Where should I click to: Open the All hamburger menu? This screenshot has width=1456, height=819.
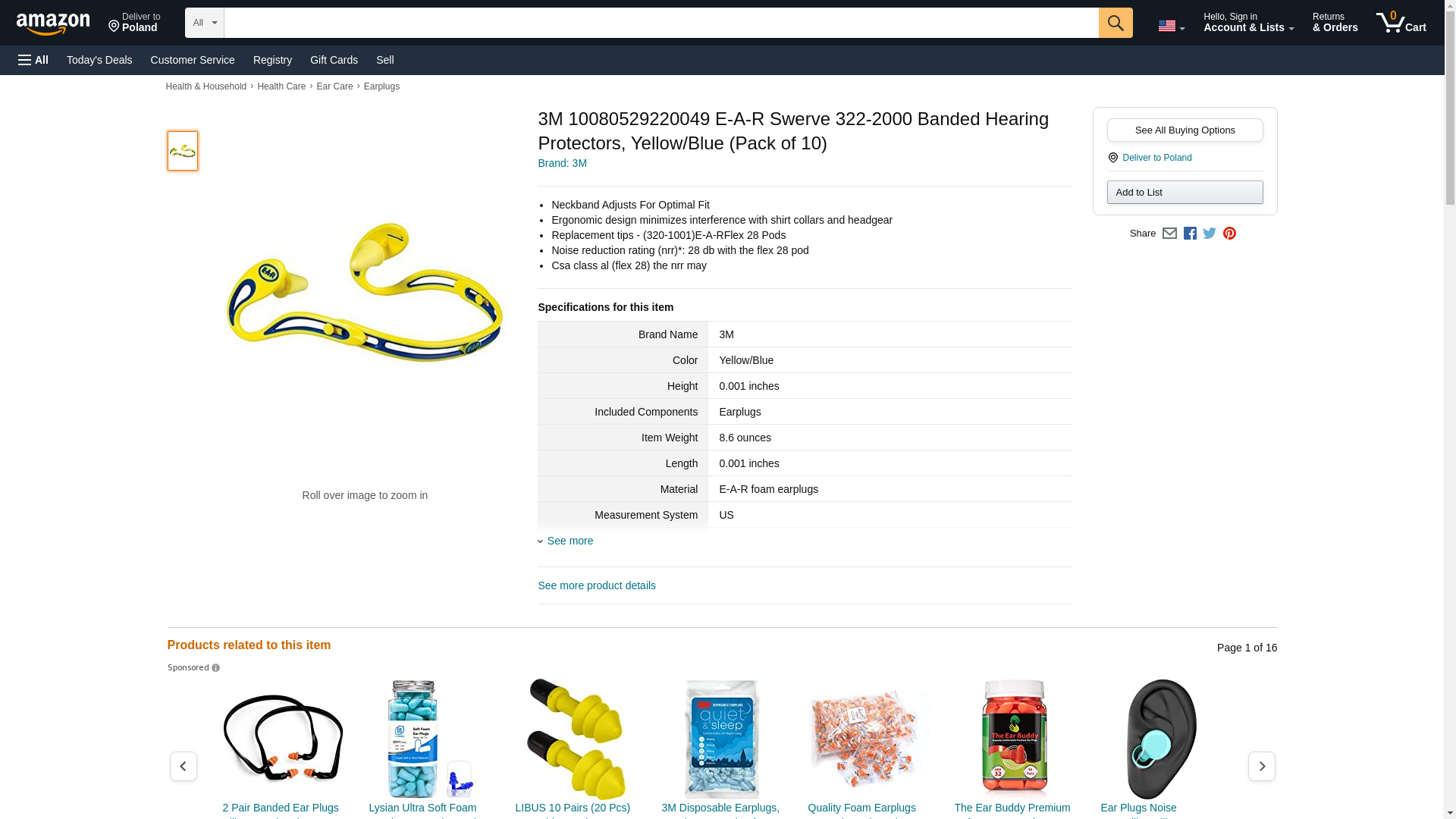(x=33, y=60)
